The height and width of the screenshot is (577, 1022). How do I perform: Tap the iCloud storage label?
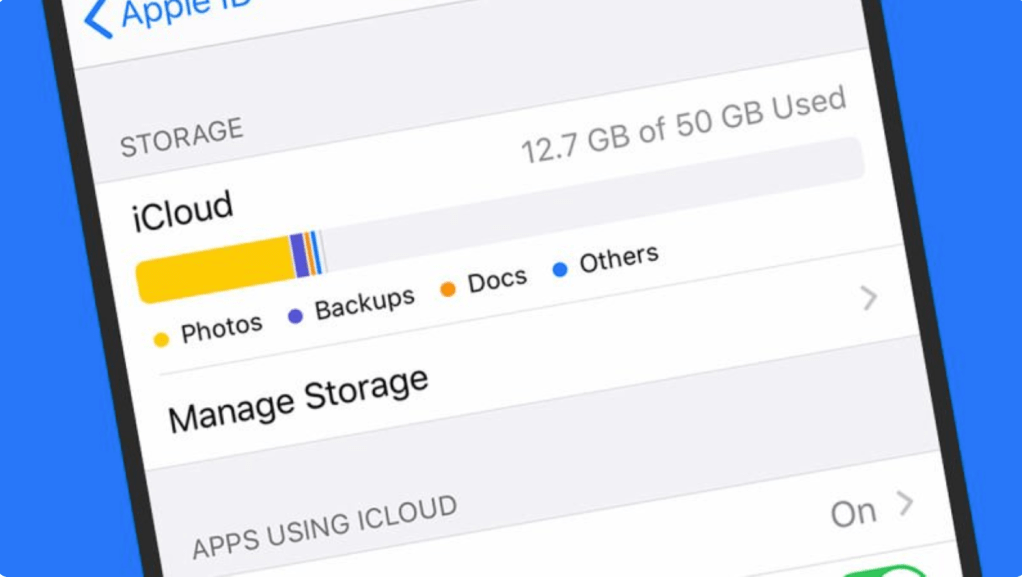[183, 211]
